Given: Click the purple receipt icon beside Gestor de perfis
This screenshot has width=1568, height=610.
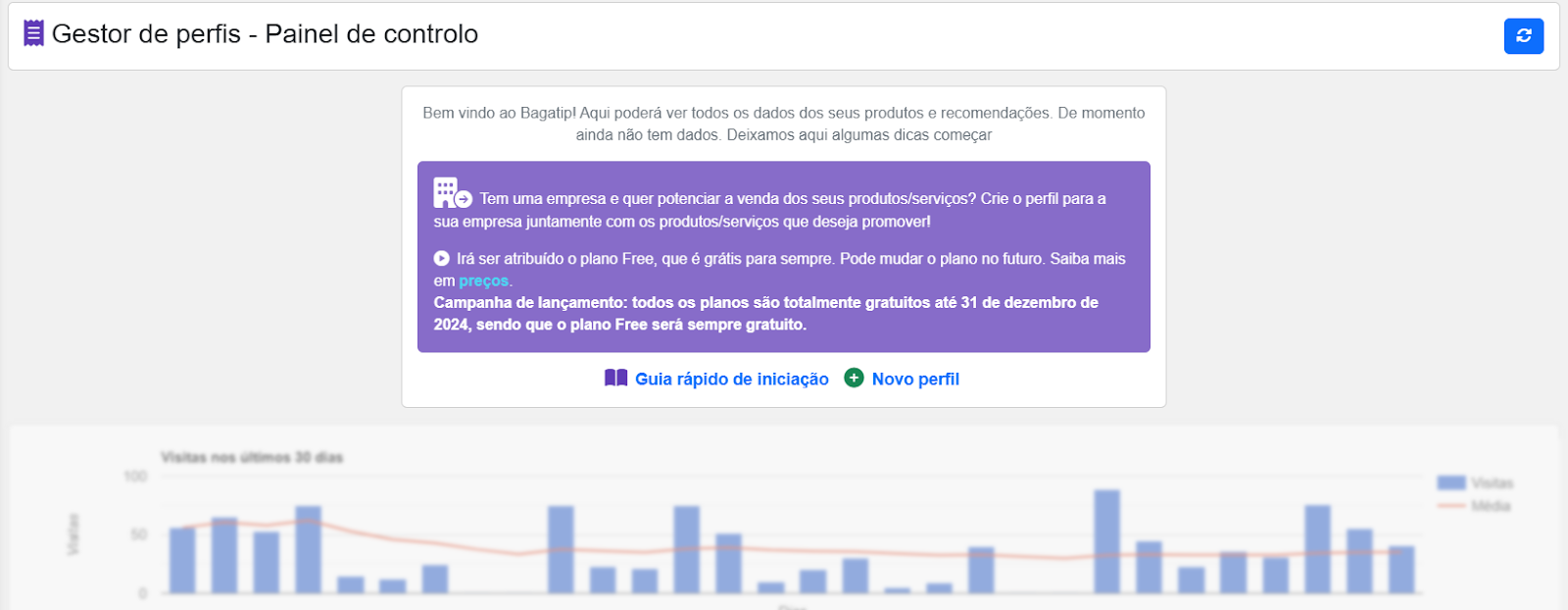Looking at the screenshot, I should [x=34, y=33].
